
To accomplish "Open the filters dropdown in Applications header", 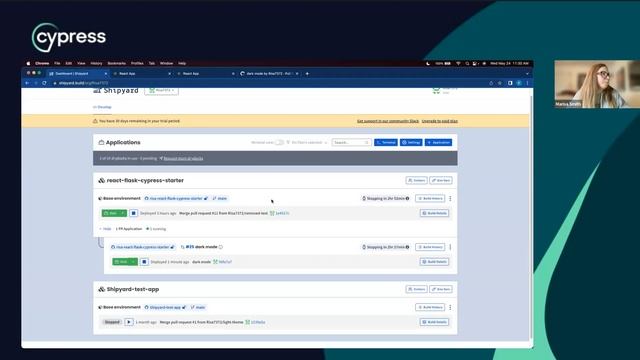I will (307, 142).
